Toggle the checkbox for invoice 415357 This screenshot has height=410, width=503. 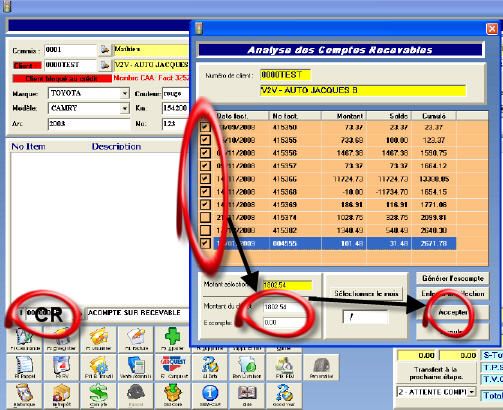point(205,166)
